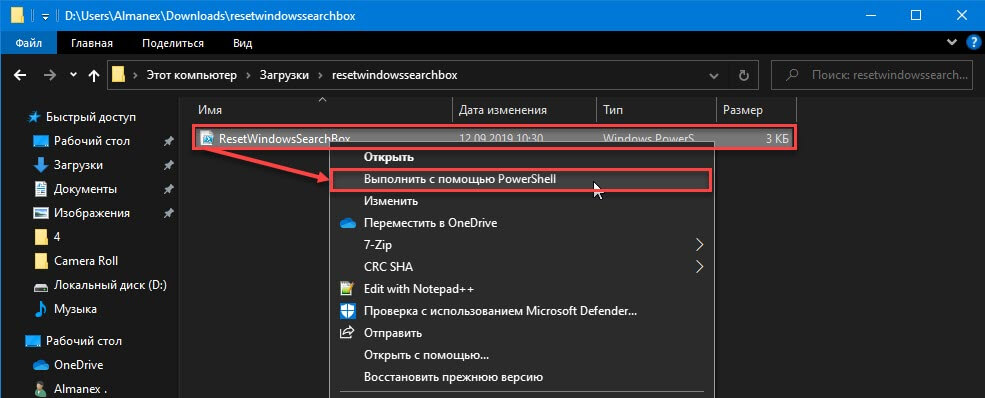The width and height of the screenshot is (985, 398).
Task: Select the ResetWindowsSearchBox file
Action: [x=494, y=138]
